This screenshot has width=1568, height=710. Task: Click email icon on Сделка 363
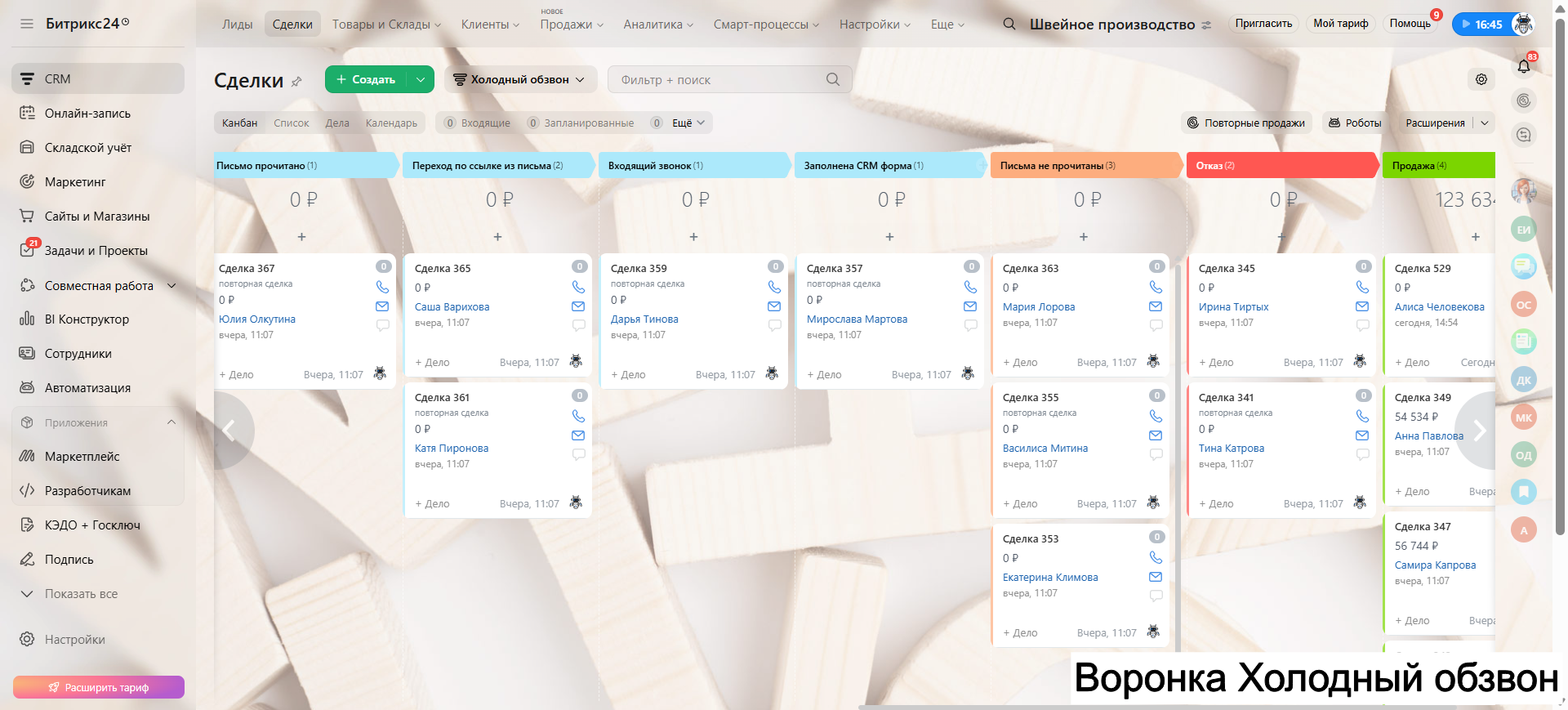coord(1156,306)
